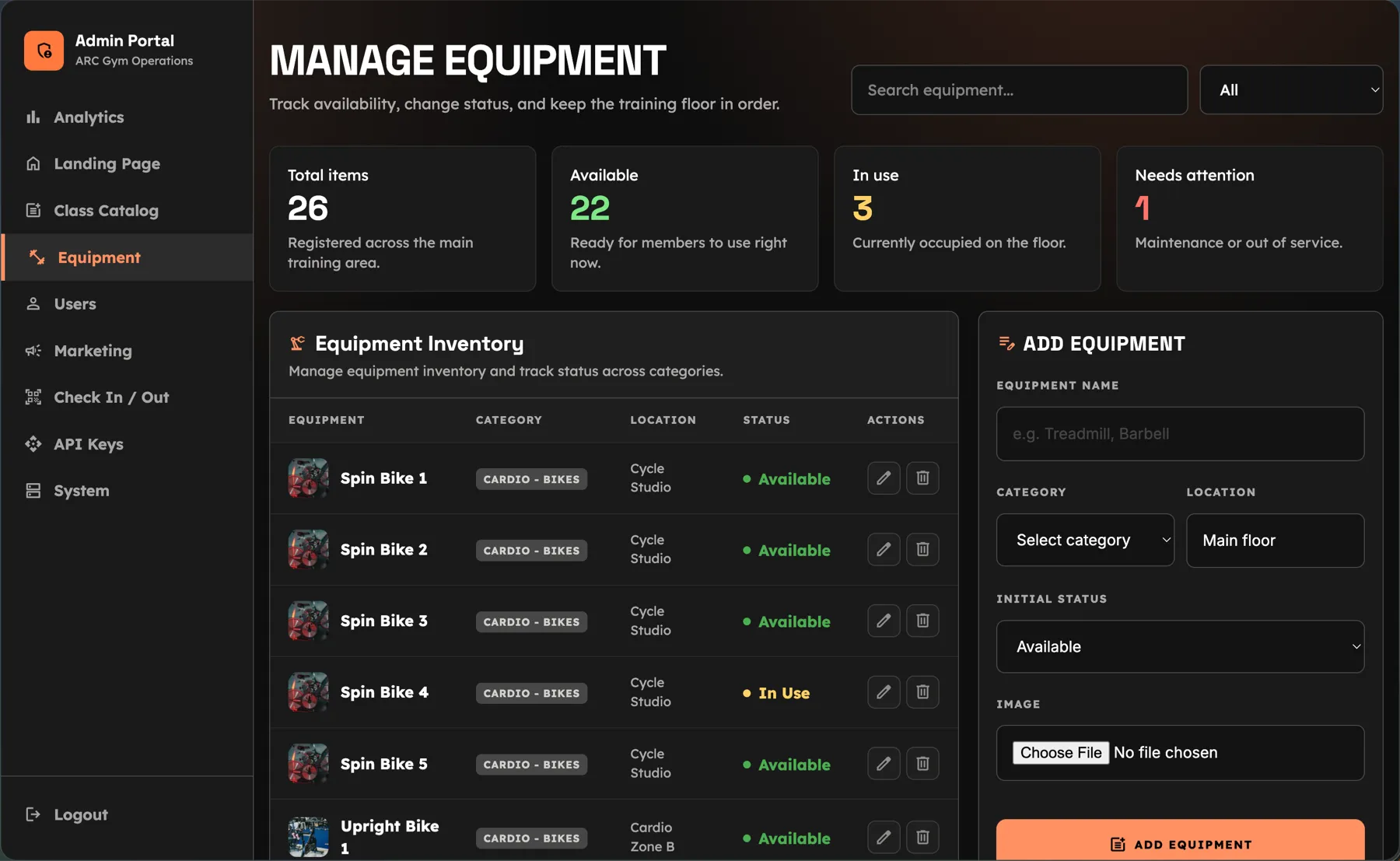Click the Equipment dumbbell icon in sidebar
1400x861 pixels.
pyautogui.click(x=37, y=257)
